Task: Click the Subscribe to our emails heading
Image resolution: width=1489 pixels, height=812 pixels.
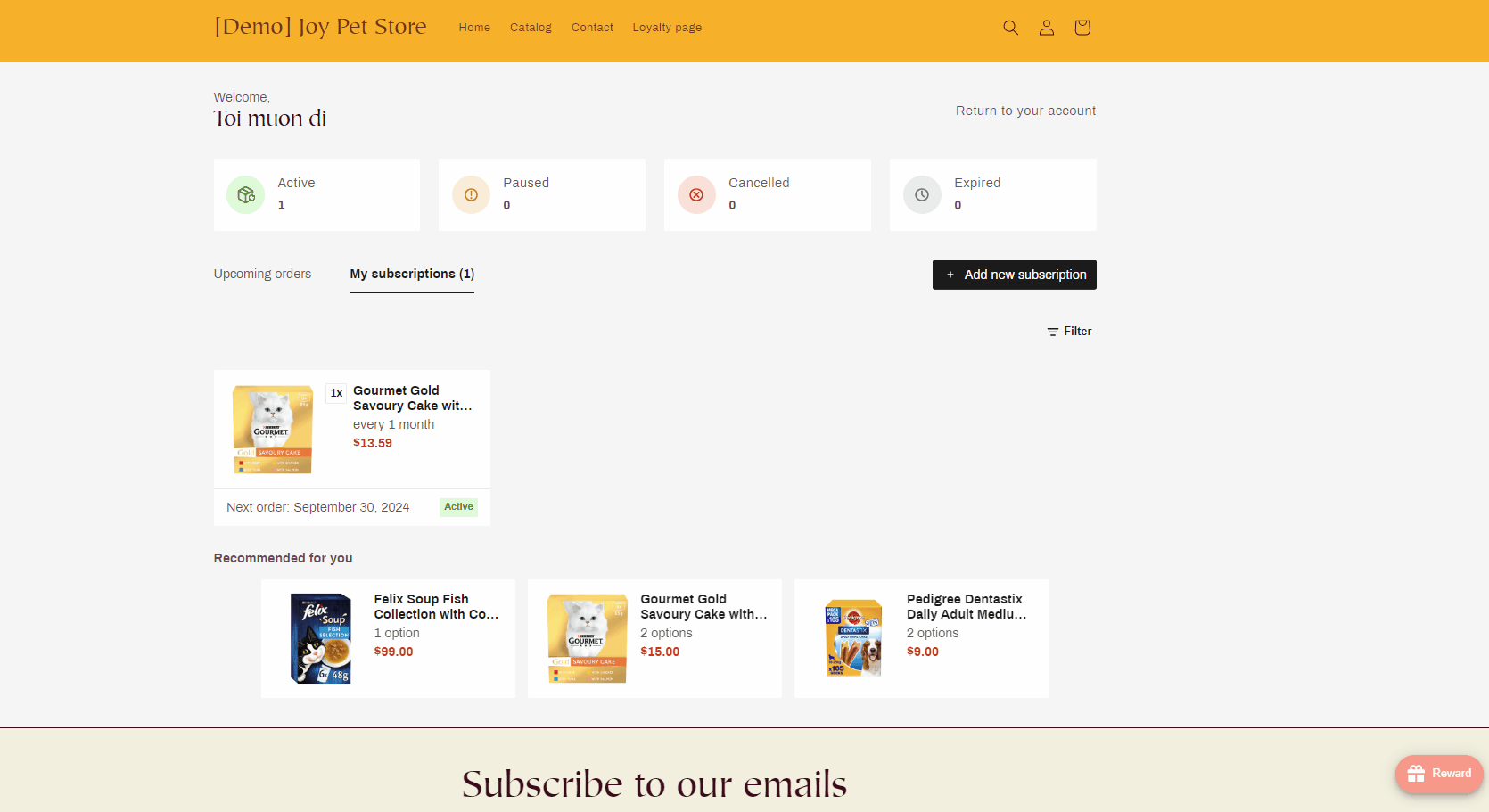Action: point(654,784)
